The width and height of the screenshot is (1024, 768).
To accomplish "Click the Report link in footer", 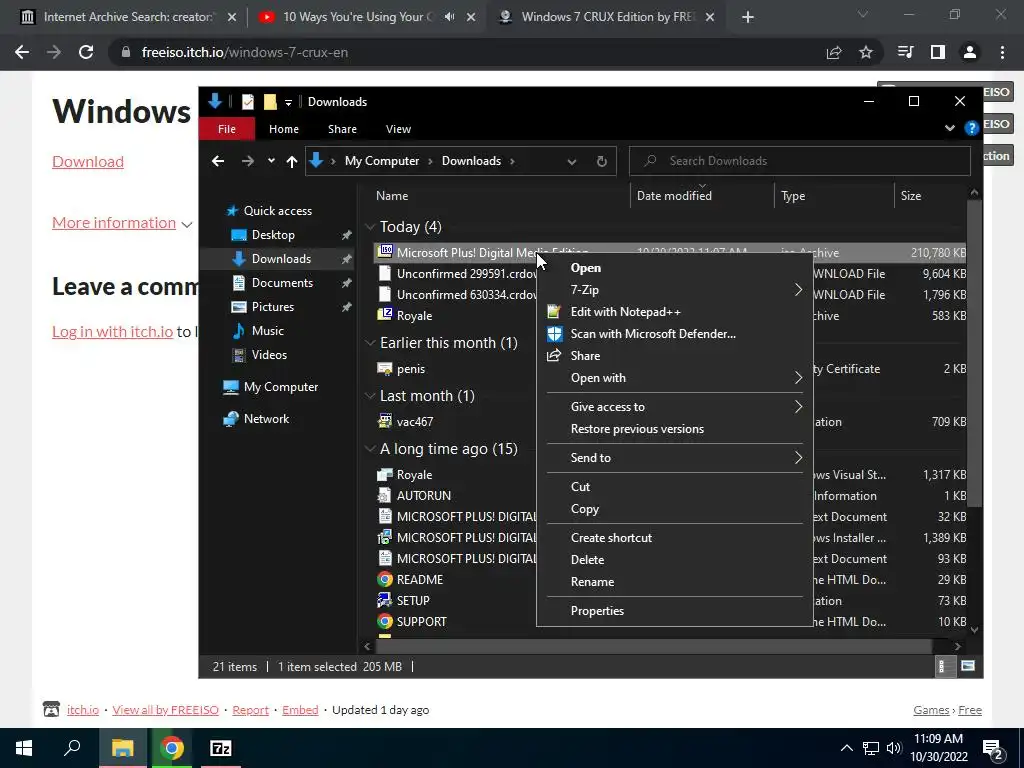I will coord(251,710).
